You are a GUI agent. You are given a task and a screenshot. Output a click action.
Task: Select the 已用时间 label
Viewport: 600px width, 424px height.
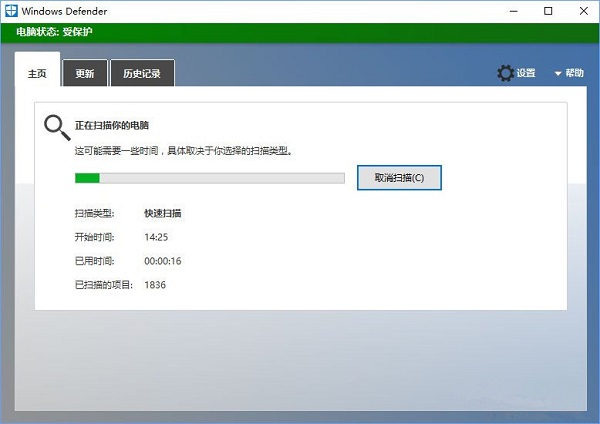94,261
